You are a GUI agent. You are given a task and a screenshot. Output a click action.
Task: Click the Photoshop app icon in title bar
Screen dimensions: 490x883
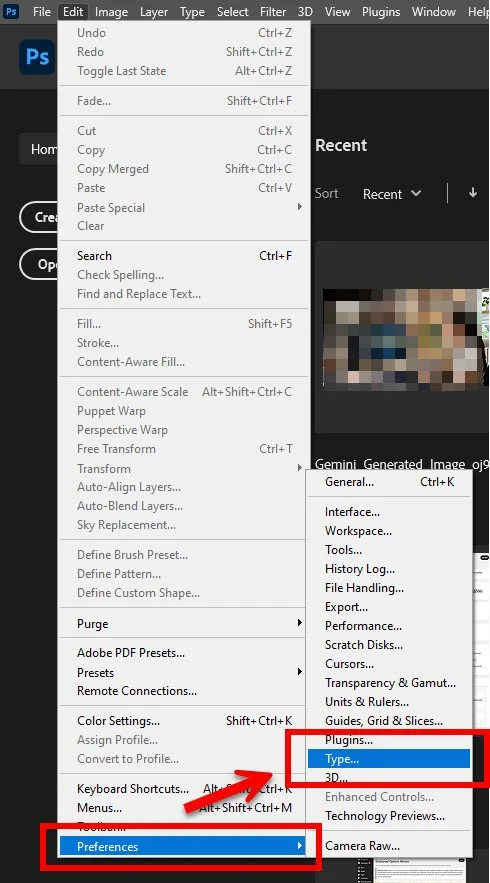tap(11, 11)
